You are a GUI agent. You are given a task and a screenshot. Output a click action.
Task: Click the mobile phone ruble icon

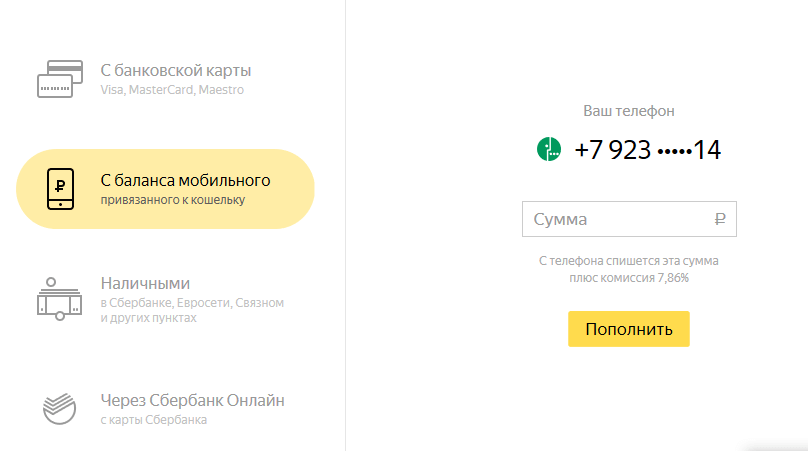click(x=60, y=189)
